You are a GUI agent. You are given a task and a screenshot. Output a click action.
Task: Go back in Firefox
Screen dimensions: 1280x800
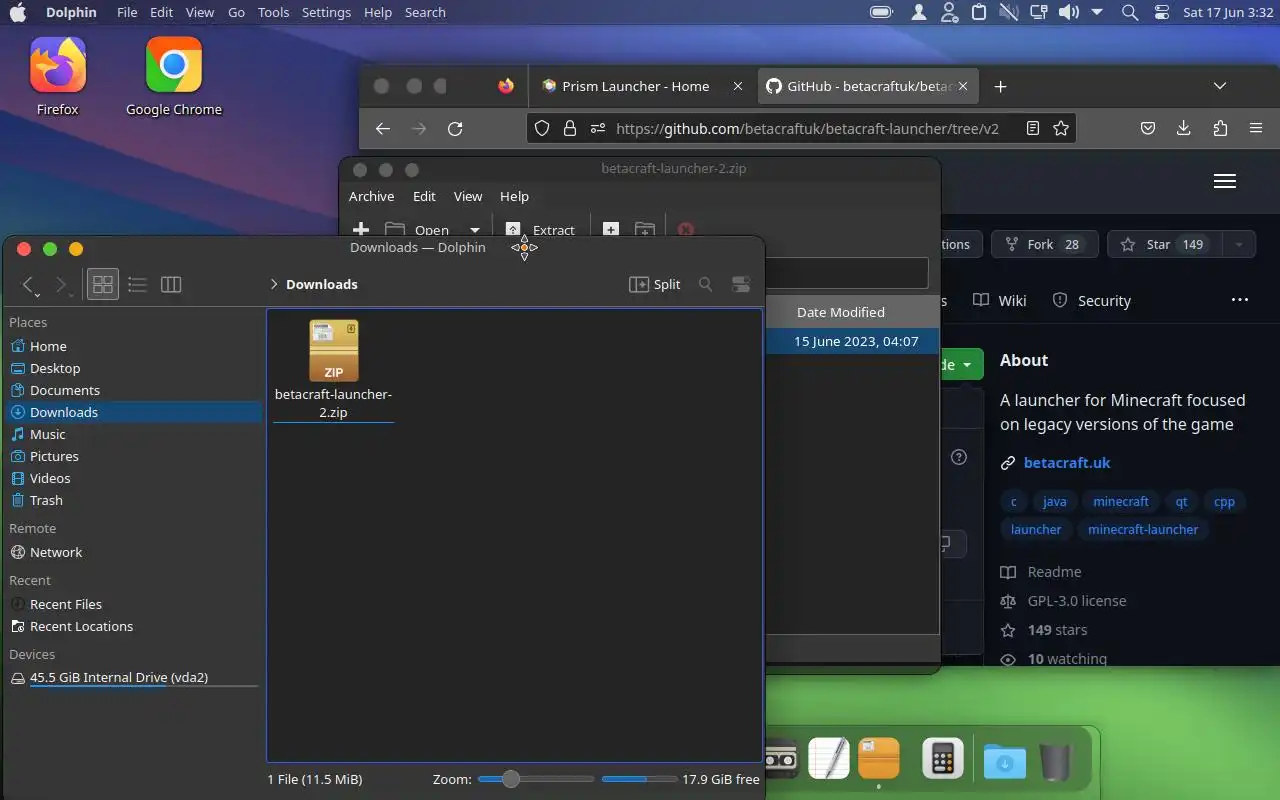(383, 128)
